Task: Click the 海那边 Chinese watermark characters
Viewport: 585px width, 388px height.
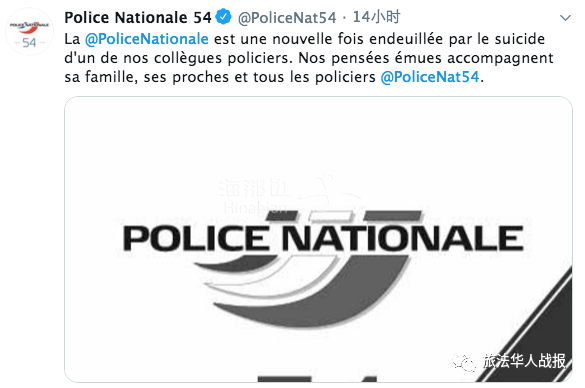Action: 255,188
